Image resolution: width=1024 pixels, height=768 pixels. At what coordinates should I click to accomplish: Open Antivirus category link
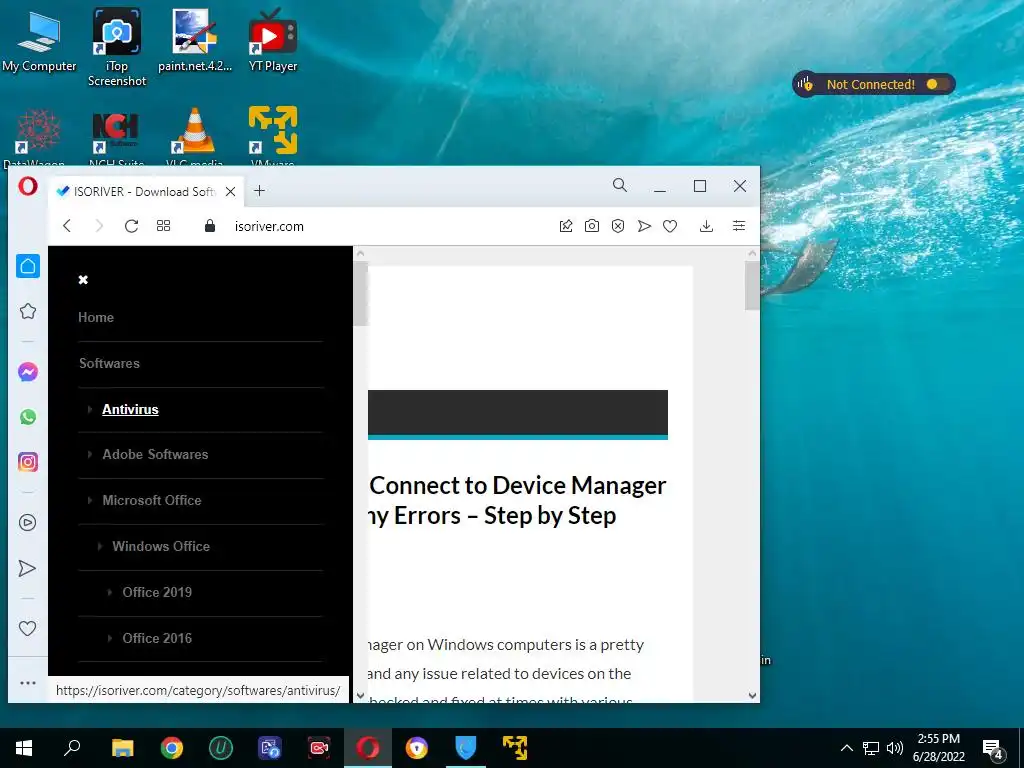tap(130, 409)
